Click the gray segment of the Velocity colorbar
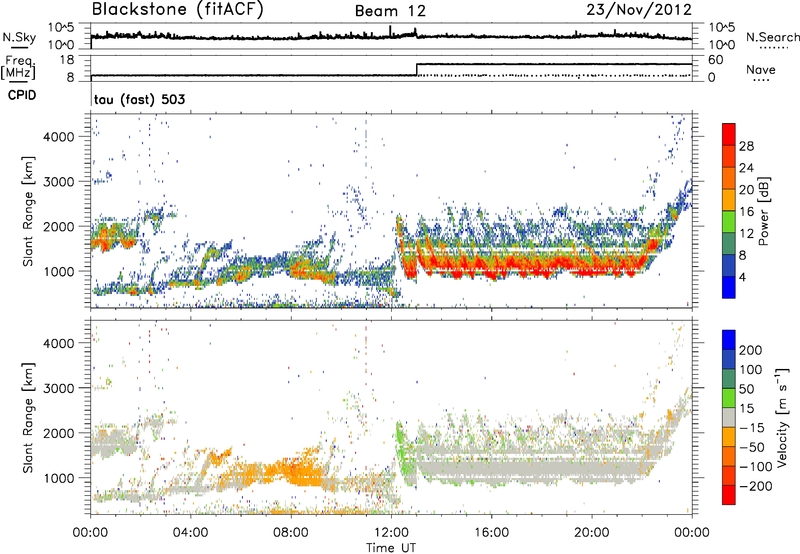Screen dimensions: 800x554 [729, 417]
